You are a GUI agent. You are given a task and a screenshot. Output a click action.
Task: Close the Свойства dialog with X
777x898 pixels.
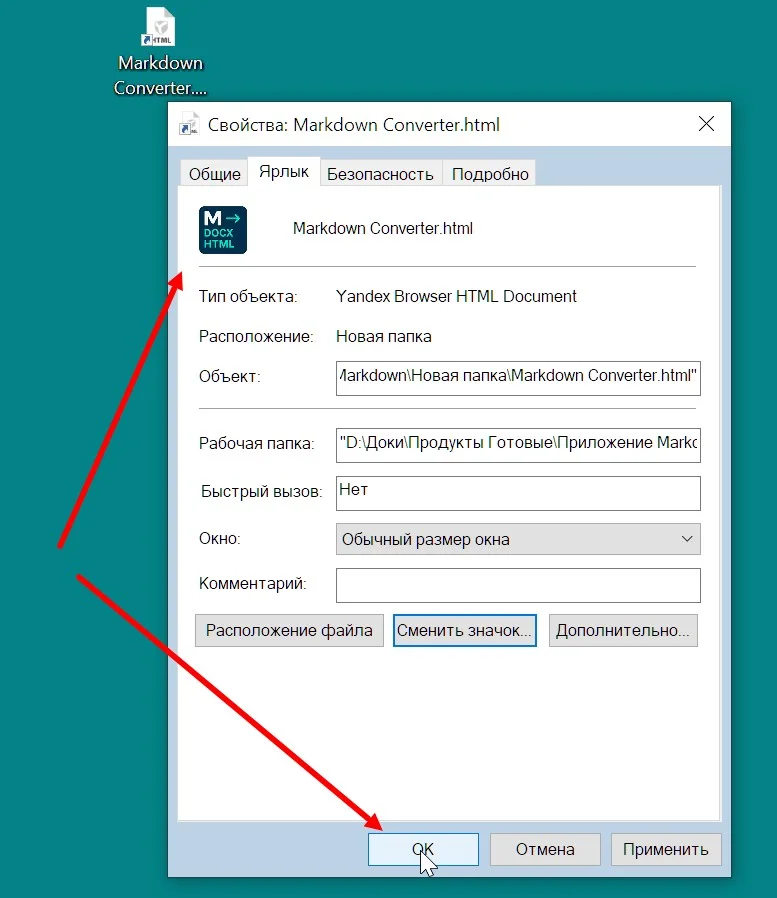click(706, 123)
